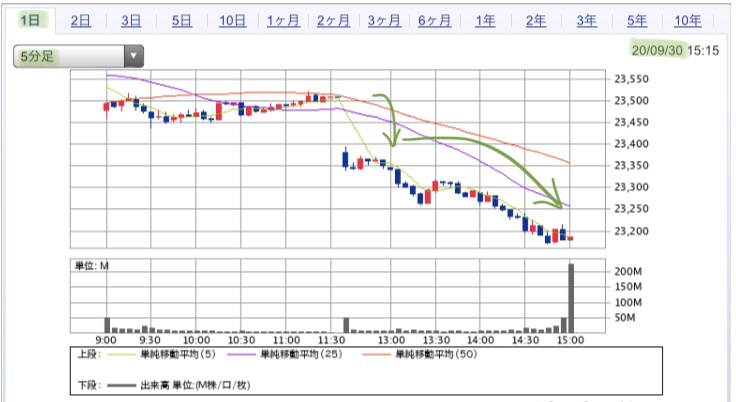Click the 20/09/30 15:15 timestamp
Viewport: 736px width, 402px height.
(x=675, y=50)
